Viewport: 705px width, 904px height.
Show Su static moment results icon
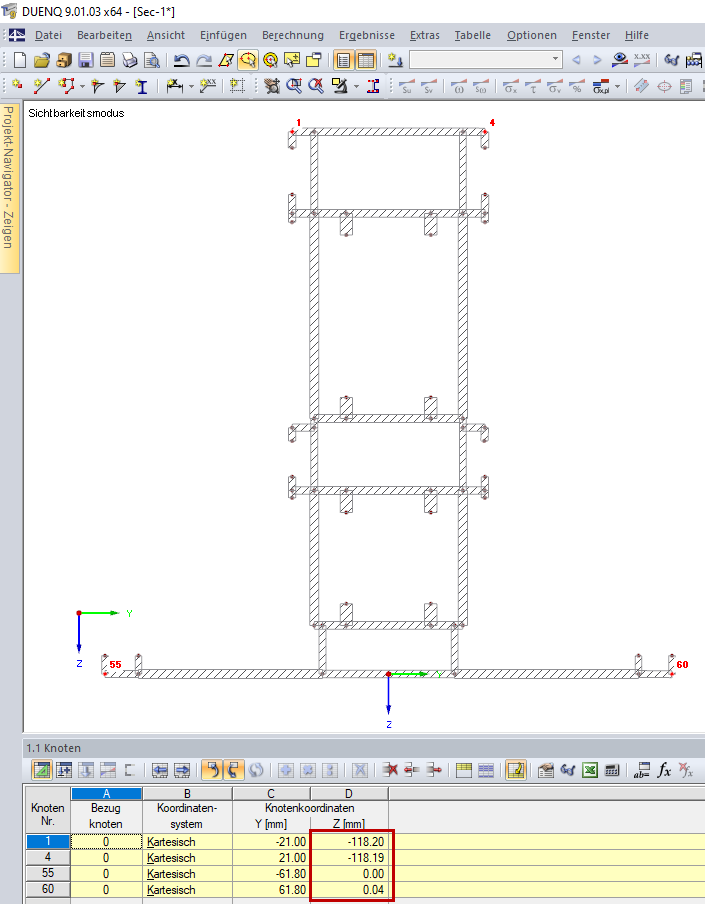point(406,86)
